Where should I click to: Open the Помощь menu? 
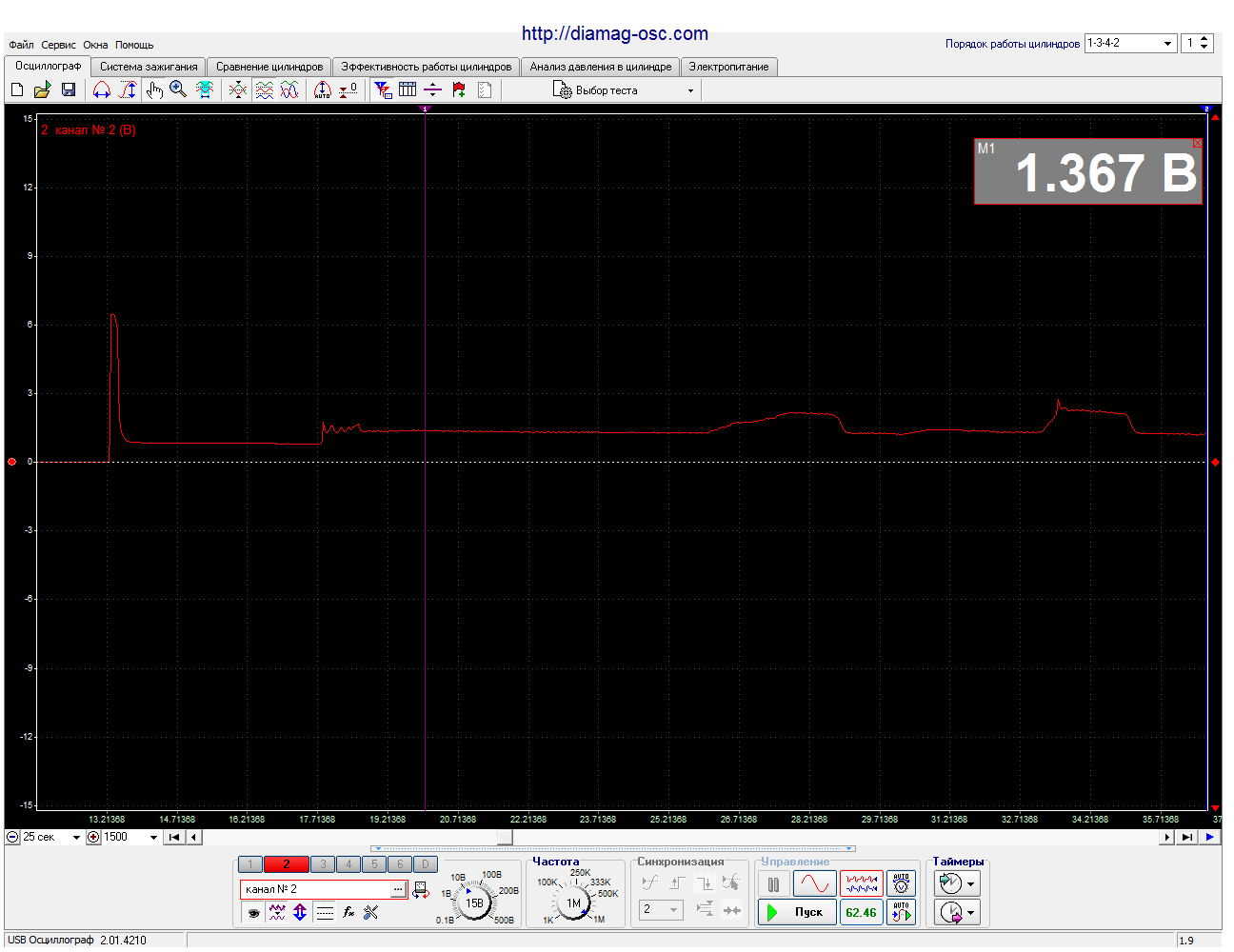point(134,45)
